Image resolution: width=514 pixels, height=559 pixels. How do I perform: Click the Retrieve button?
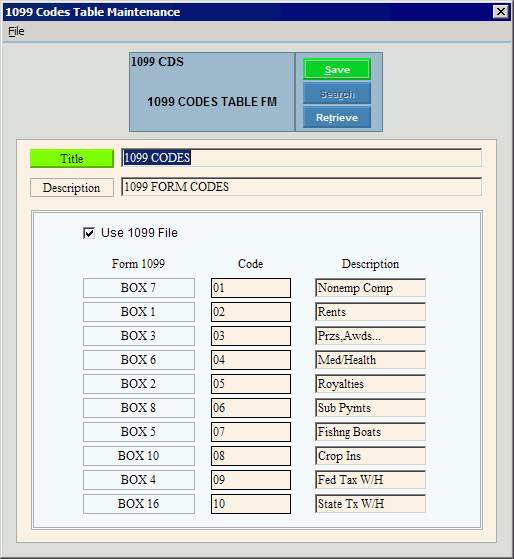(x=337, y=117)
